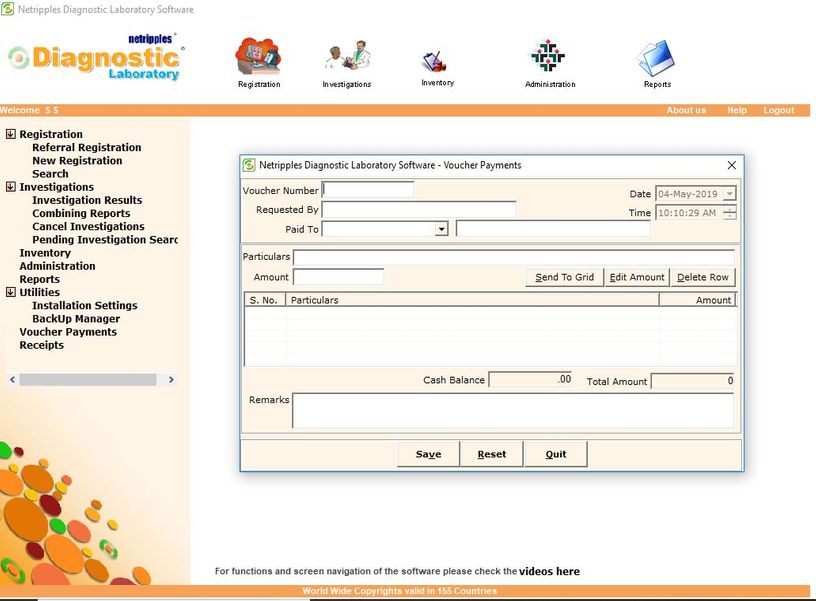Open the Registration toolbar icon

click(259, 56)
